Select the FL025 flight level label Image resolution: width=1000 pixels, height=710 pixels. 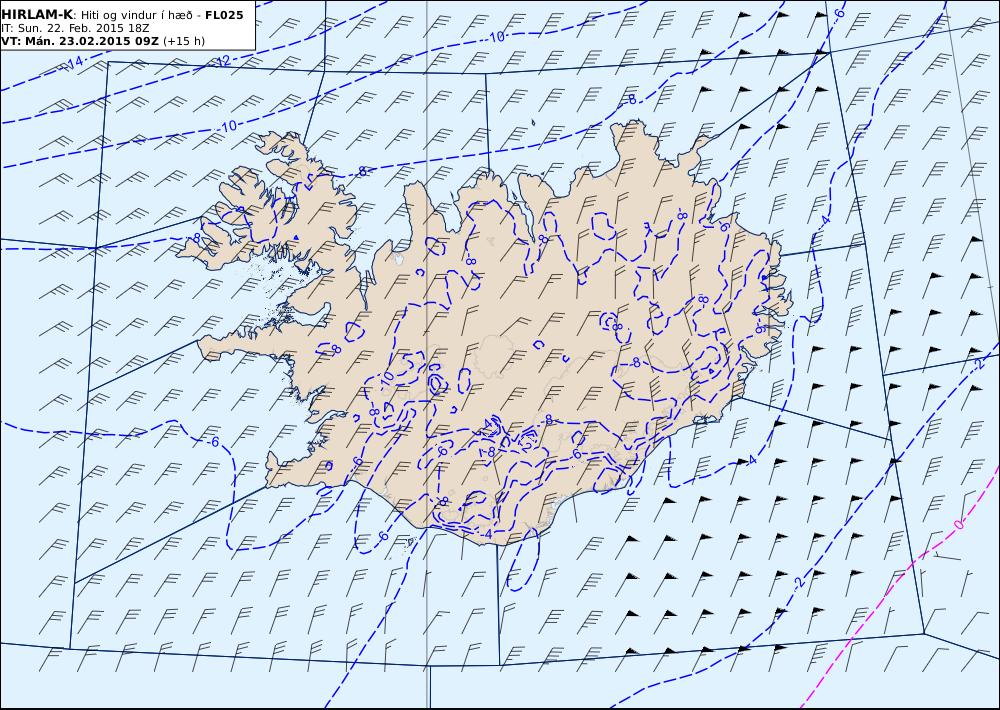pos(224,15)
